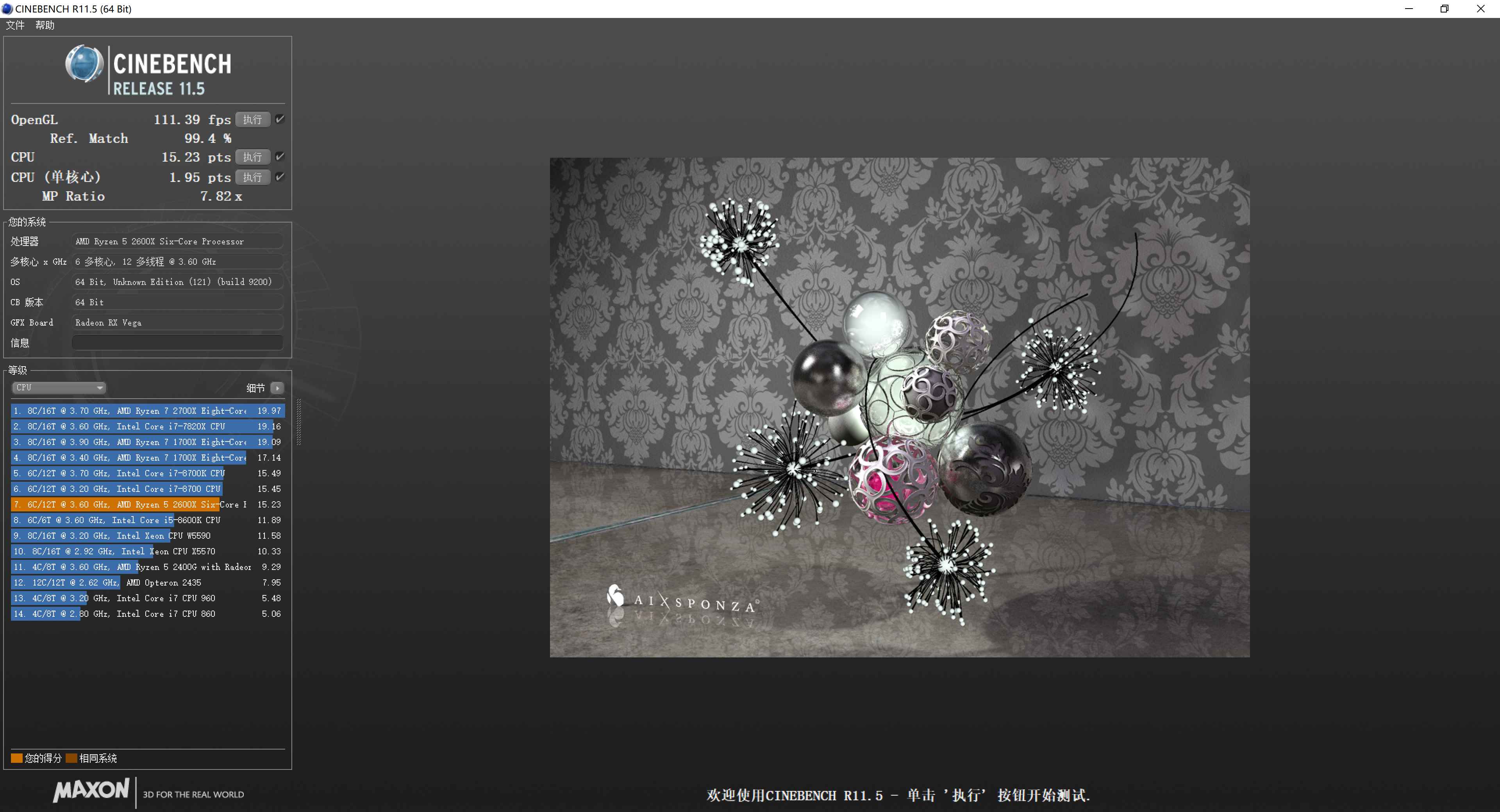
Task: Click the 信息 input field
Action: click(178, 343)
